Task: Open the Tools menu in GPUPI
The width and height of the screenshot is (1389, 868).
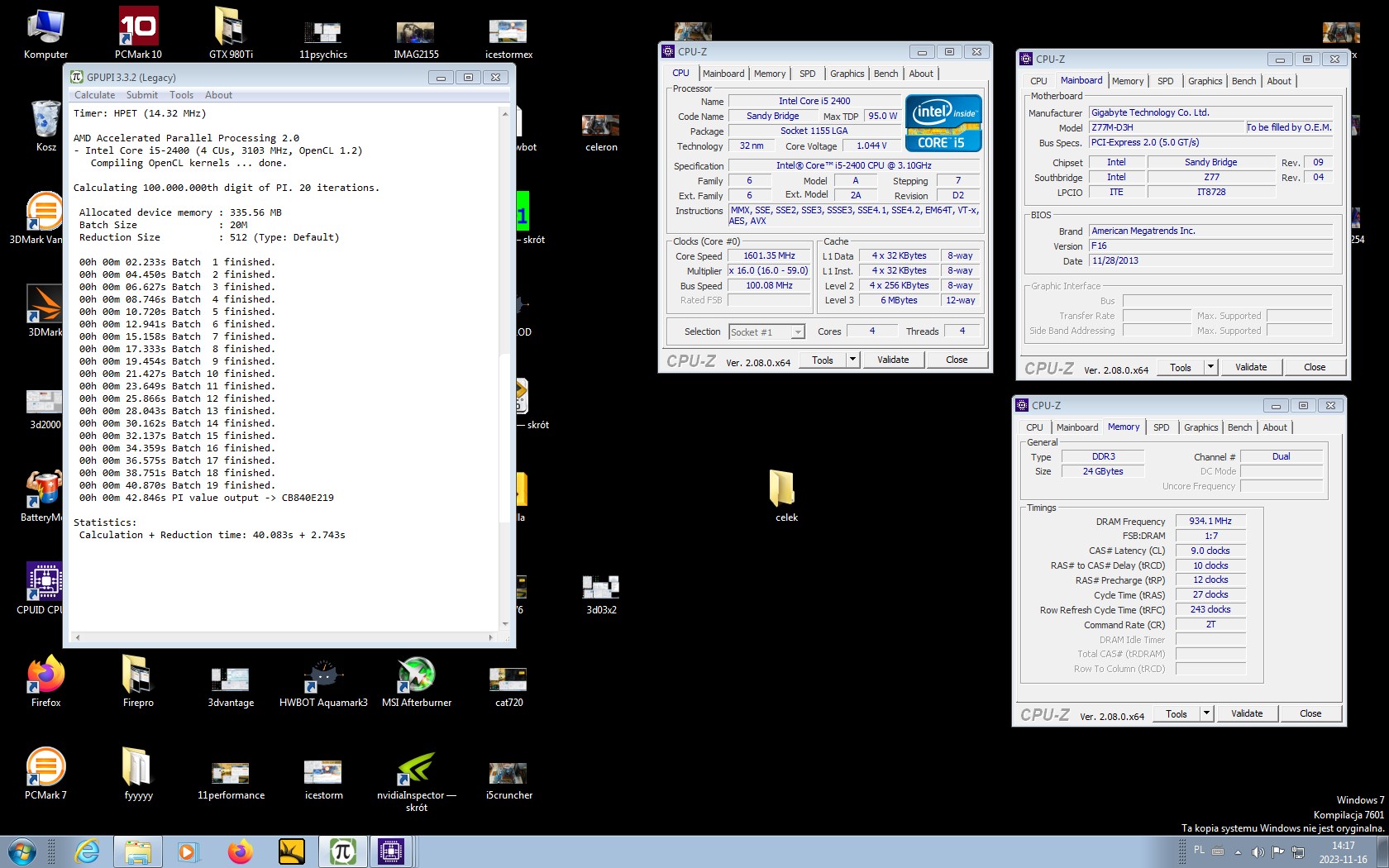Action: tap(181, 95)
